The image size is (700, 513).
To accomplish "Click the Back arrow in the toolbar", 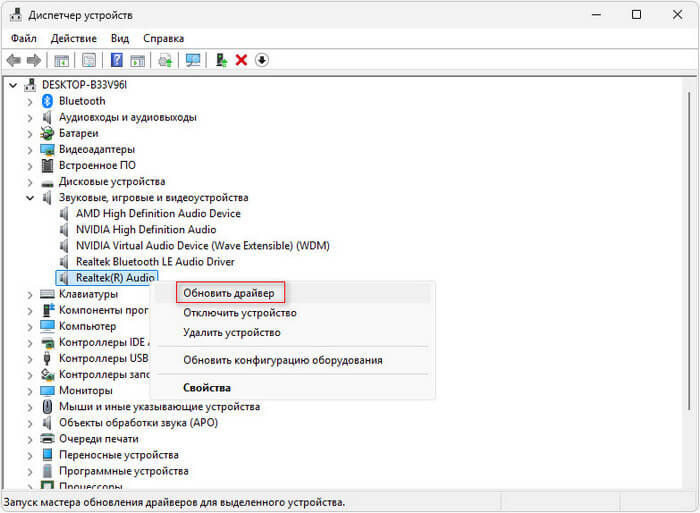I will 16,61.
